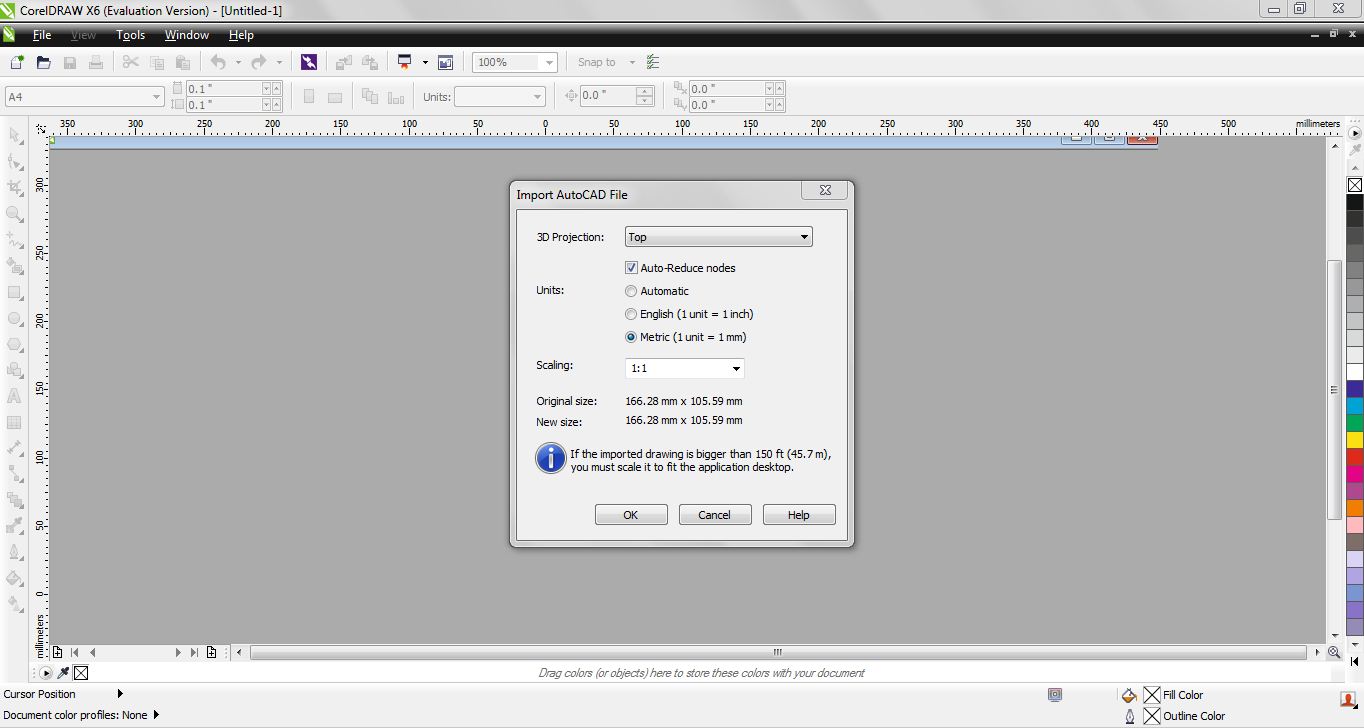Open the Application launcher icon
This screenshot has height=728, width=1364.
pyautogui.click(x=405, y=62)
